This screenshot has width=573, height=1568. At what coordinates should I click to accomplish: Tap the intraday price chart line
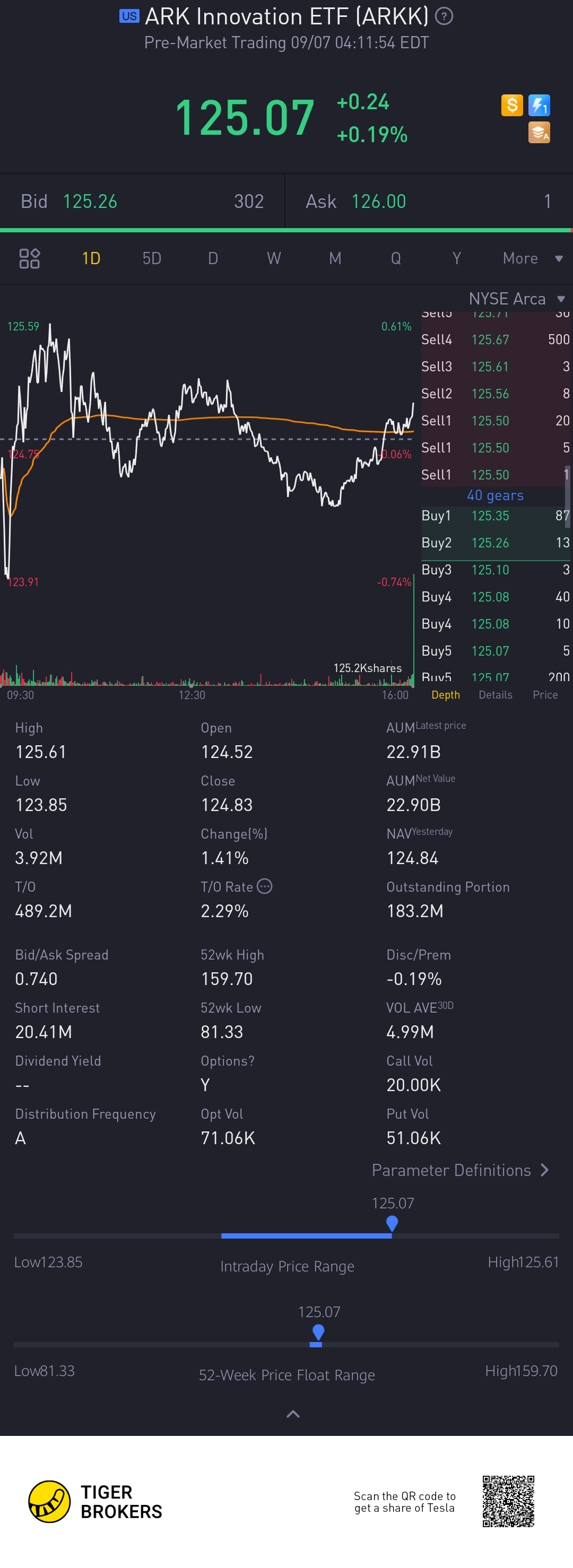pos(207,450)
